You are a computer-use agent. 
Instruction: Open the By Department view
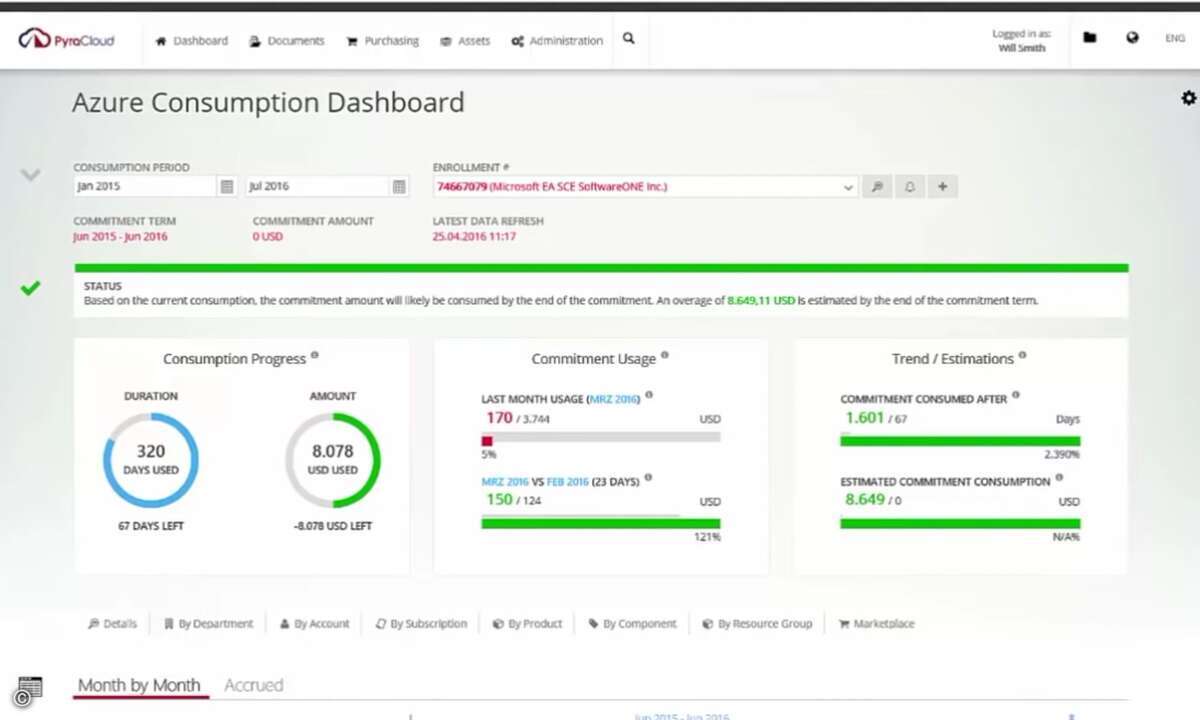tap(209, 624)
